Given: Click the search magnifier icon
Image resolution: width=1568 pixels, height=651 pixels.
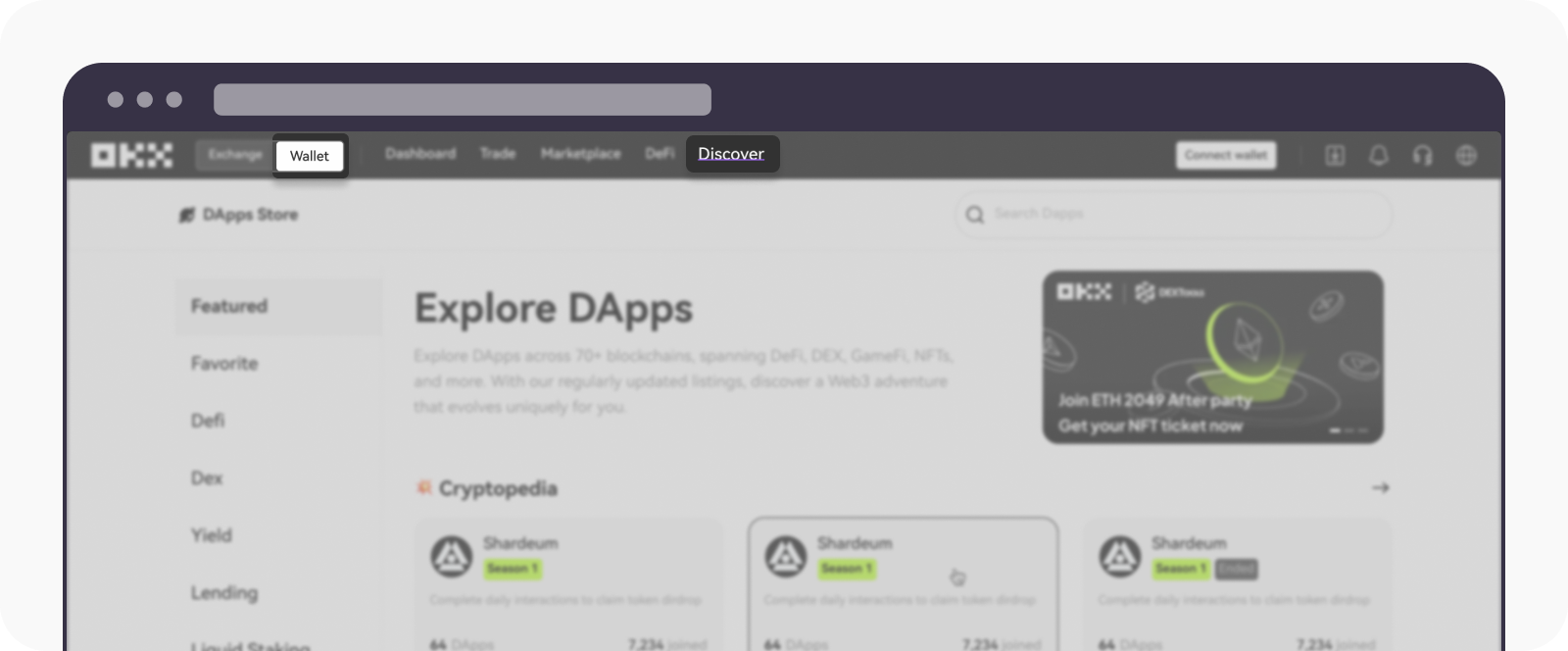Looking at the screenshot, I should pyautogui.click(x=974, y=214).
